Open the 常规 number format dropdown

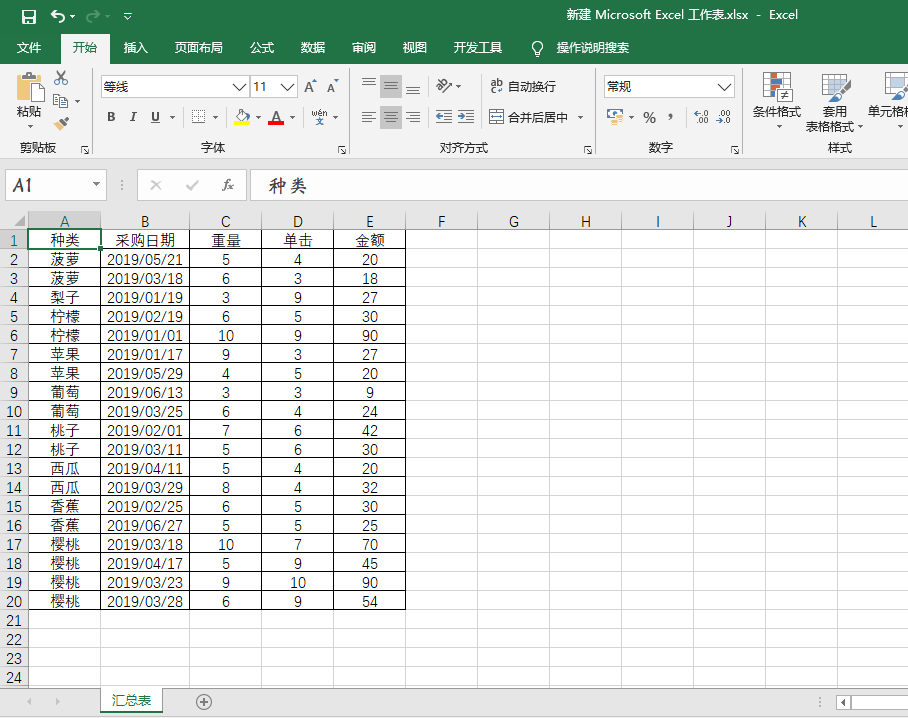coord(724,87)
